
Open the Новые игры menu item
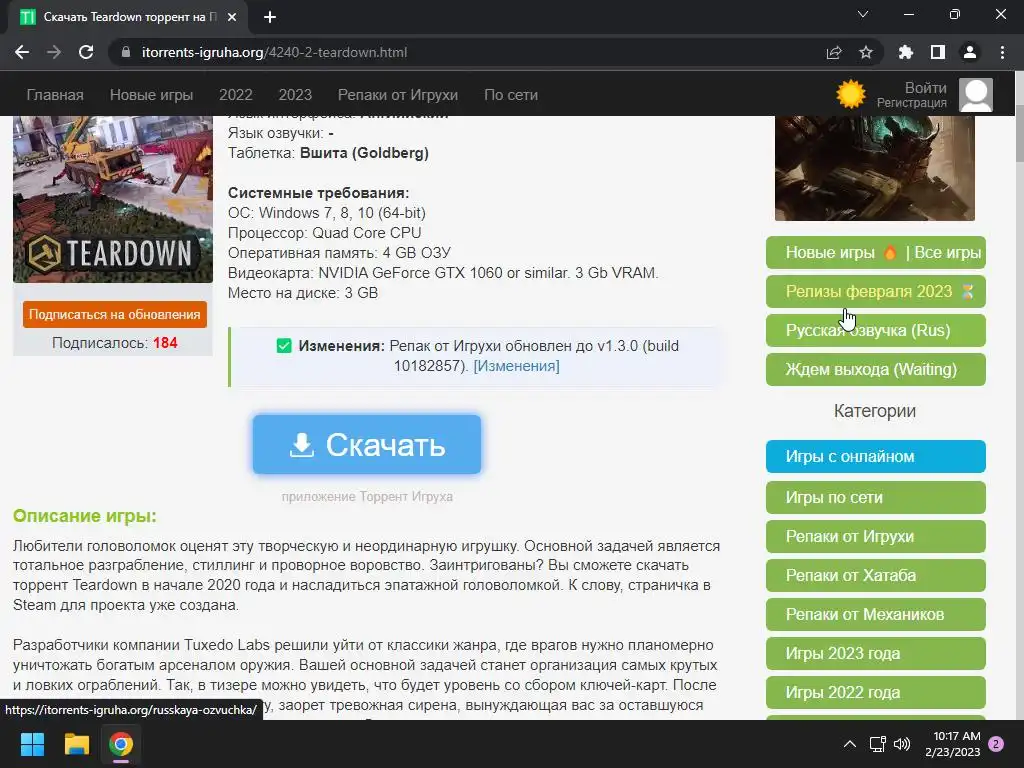click(152, 95)
